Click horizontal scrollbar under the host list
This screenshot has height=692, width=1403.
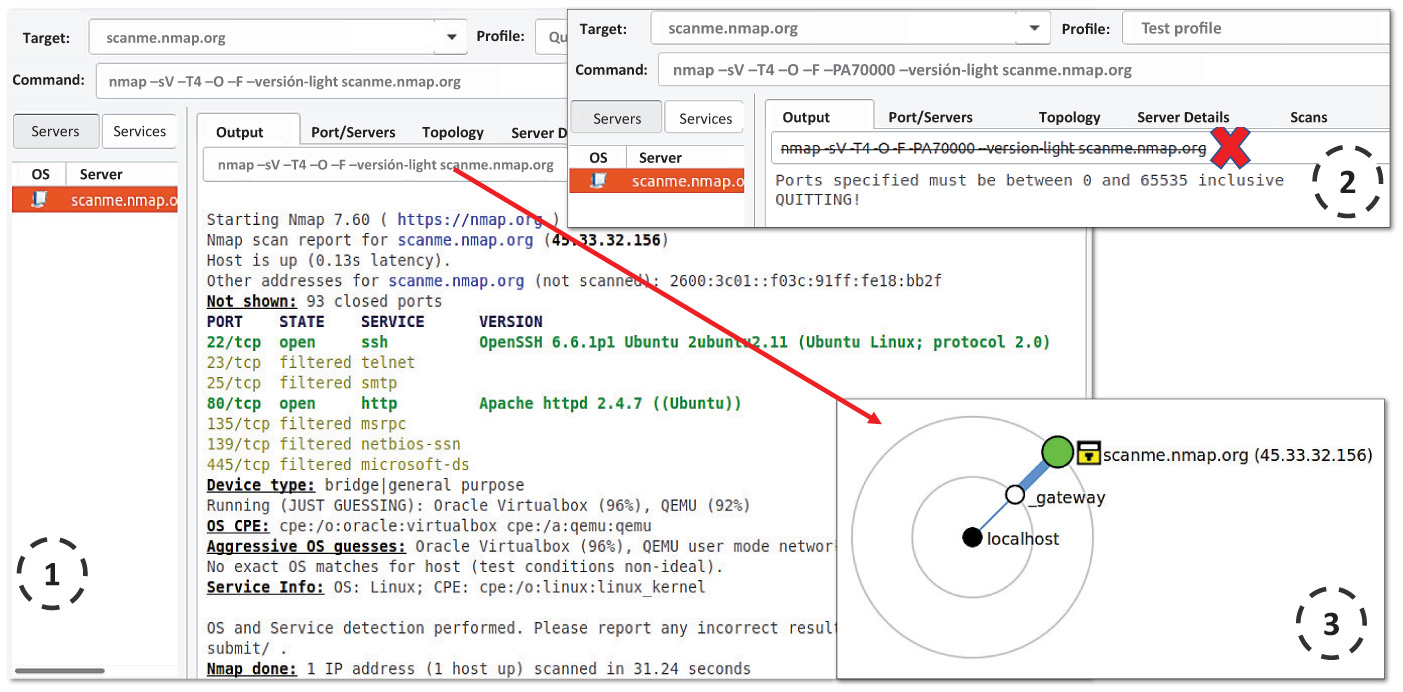tap(60, 670)
